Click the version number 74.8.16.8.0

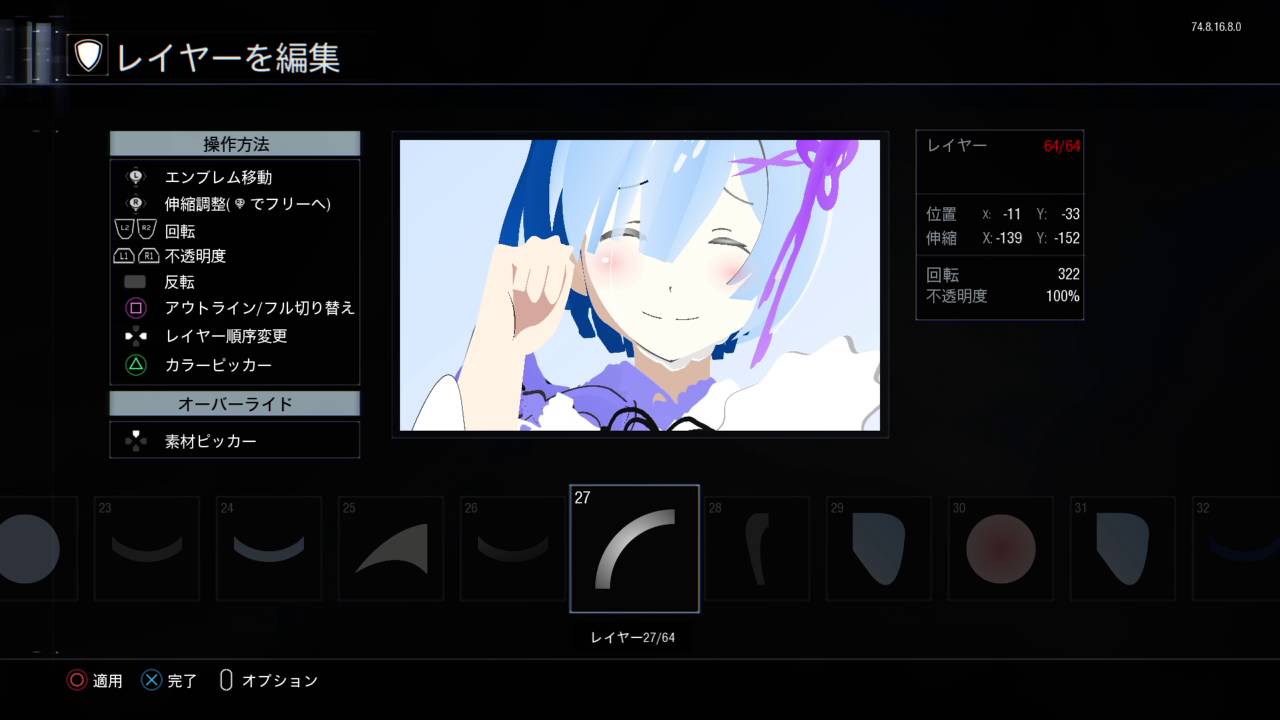1216,27
